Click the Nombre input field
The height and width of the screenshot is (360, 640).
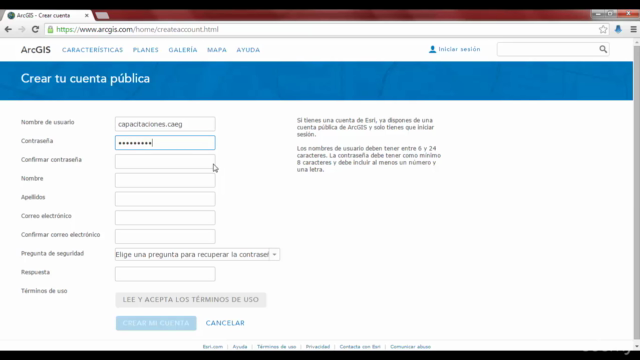click(x=165, y=180)
